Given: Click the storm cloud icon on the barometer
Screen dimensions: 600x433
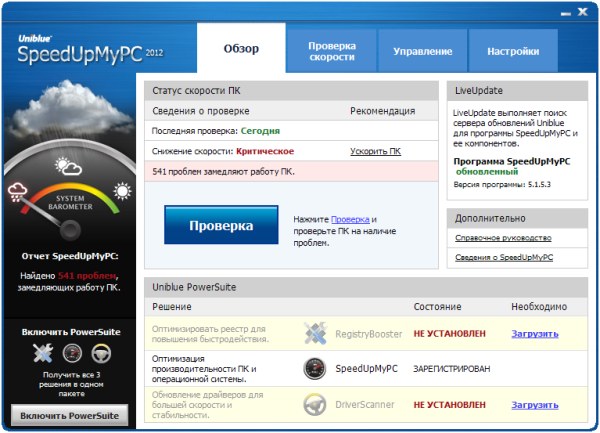Looking at the screenshot, I should [x=22, y=190].
